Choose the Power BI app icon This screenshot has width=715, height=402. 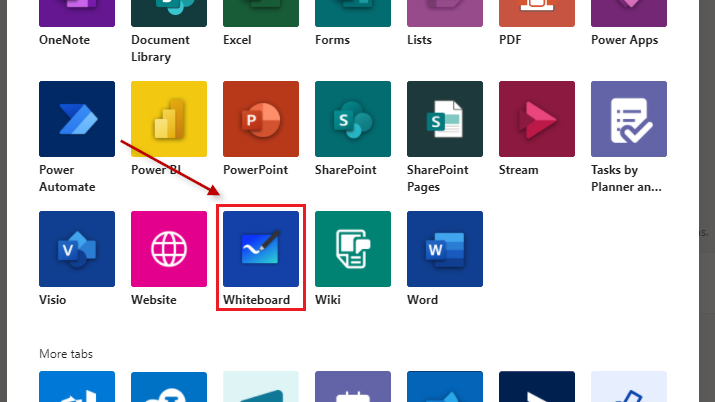coord(169,119)
